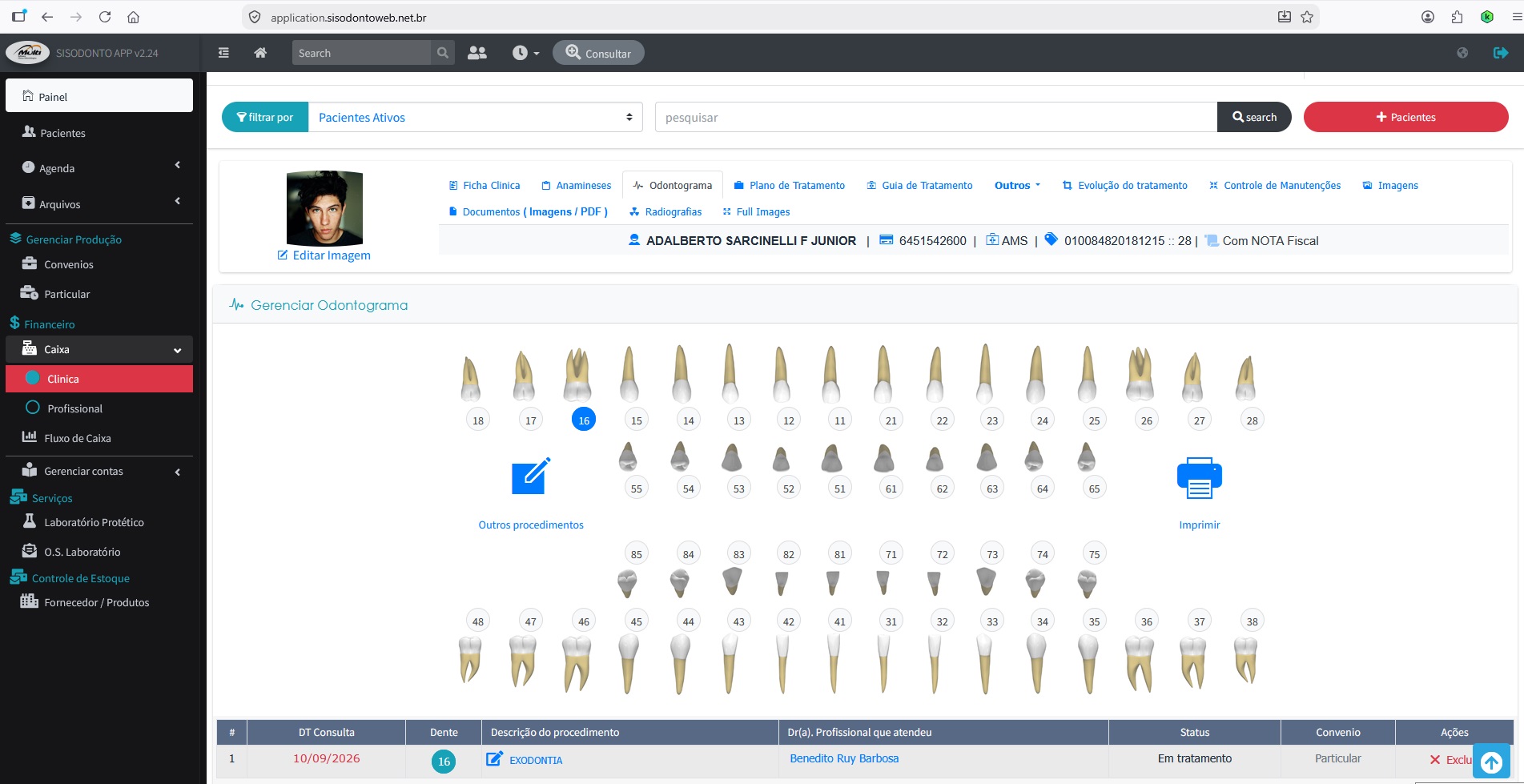
Task: Edit the EXODONTIA procedure with pencil icon
Action: tap(495, 758)
